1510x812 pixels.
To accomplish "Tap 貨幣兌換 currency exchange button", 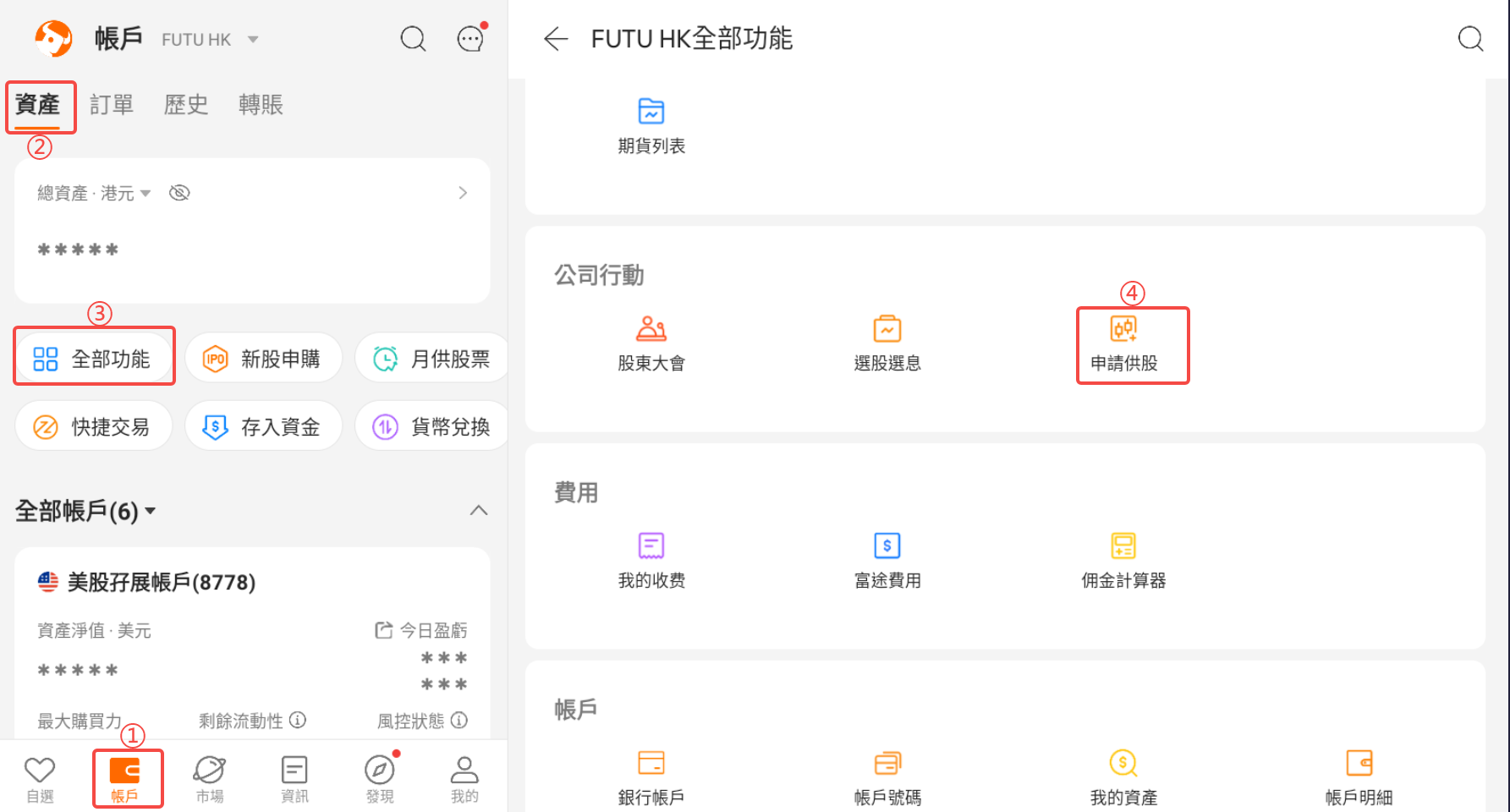I will coord(431,426).
